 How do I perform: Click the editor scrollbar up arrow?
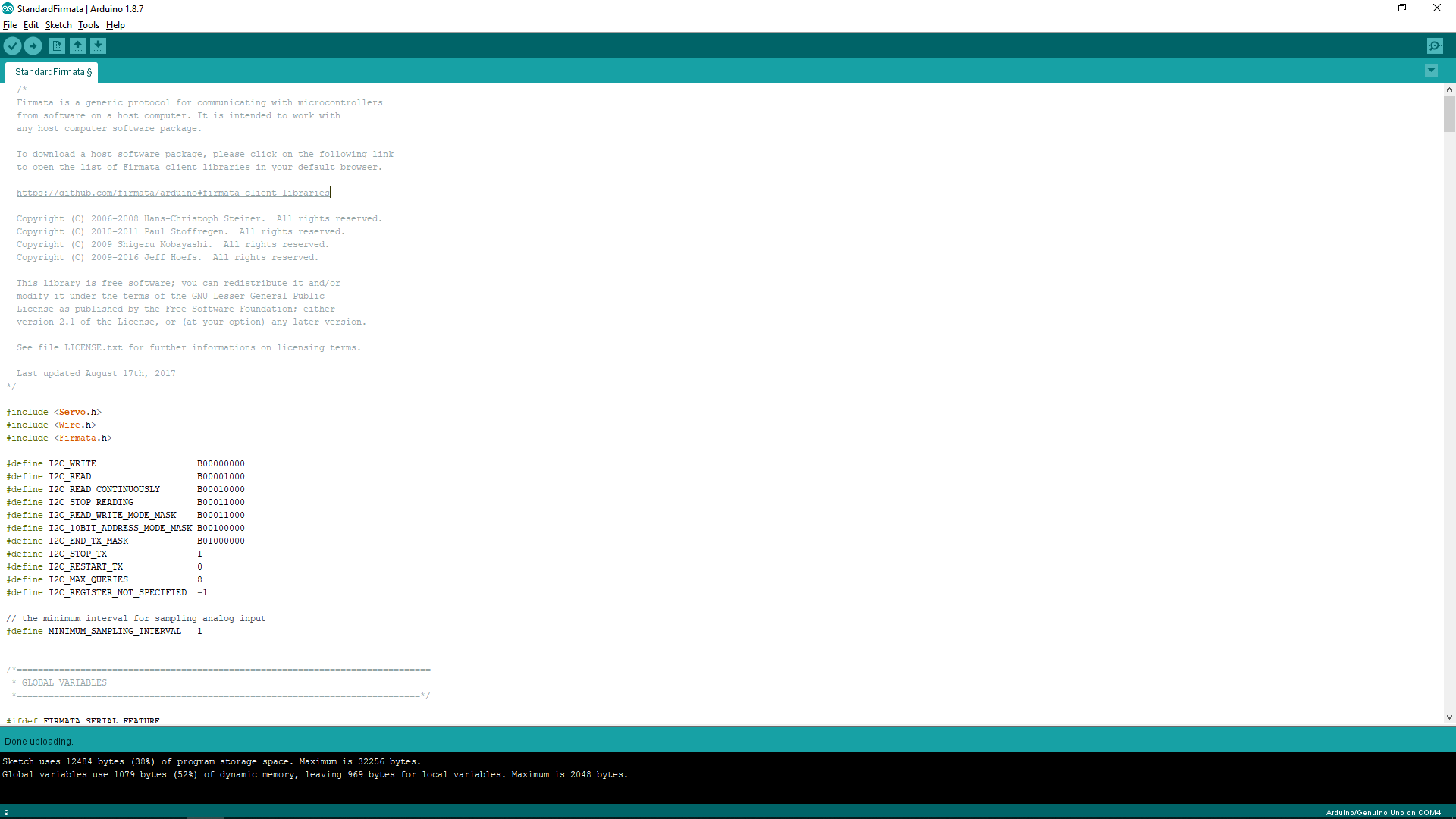1449,89
